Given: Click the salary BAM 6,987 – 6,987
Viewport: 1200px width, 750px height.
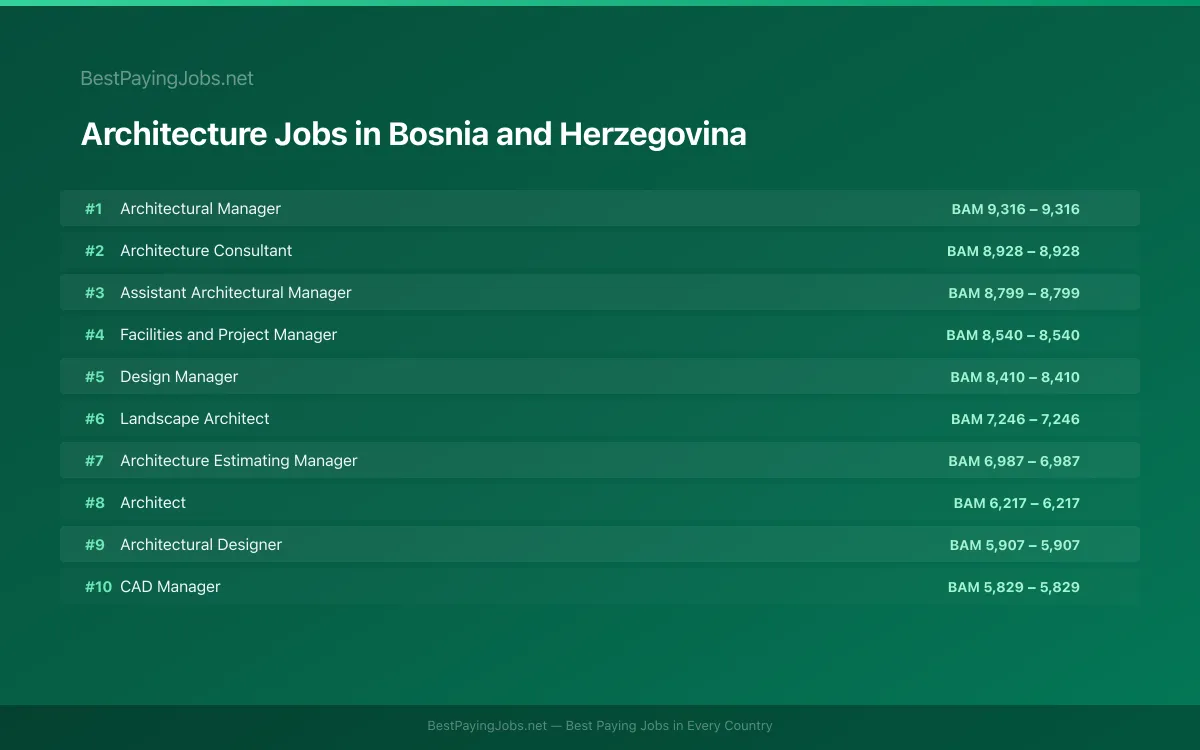Looking at the screenshot, I should (x=1014, y=461).
